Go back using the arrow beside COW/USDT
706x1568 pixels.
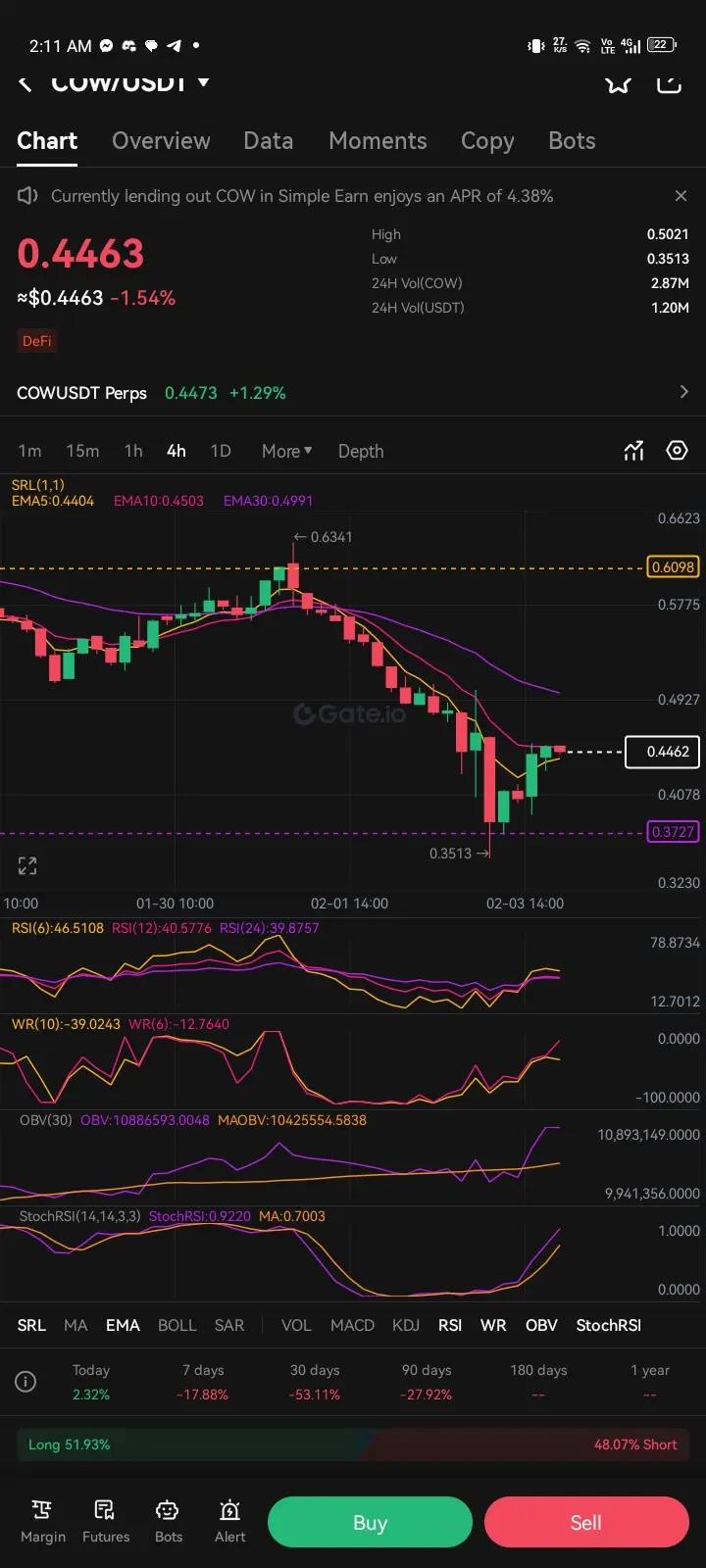coord(25,84)
